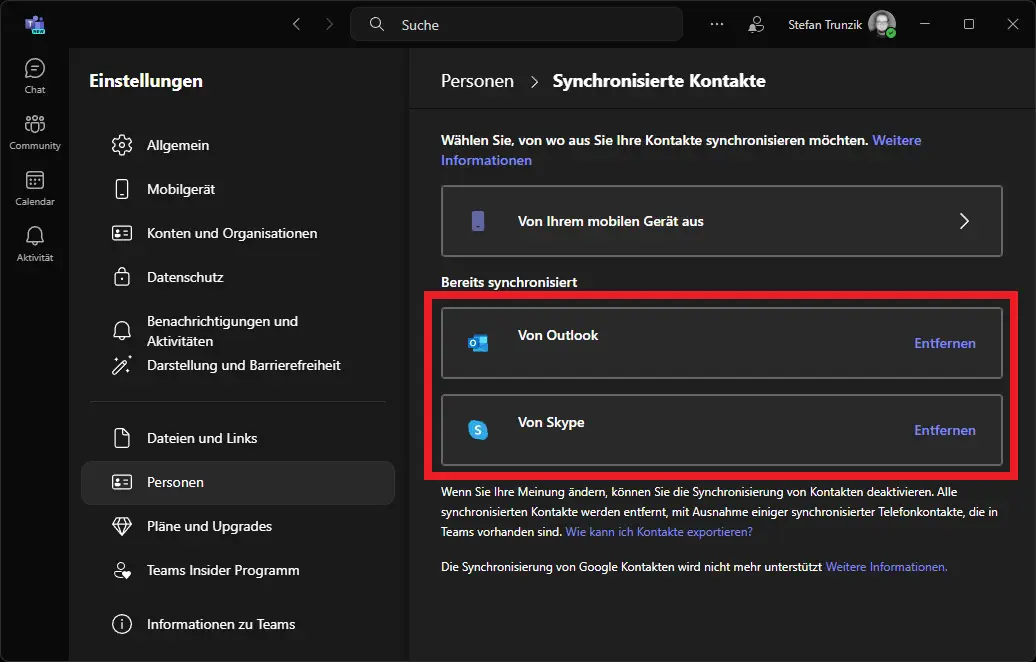Screen dimensions: 1036x662
Task: Click the Skype icon in sync list
Action: pos(478,430)
